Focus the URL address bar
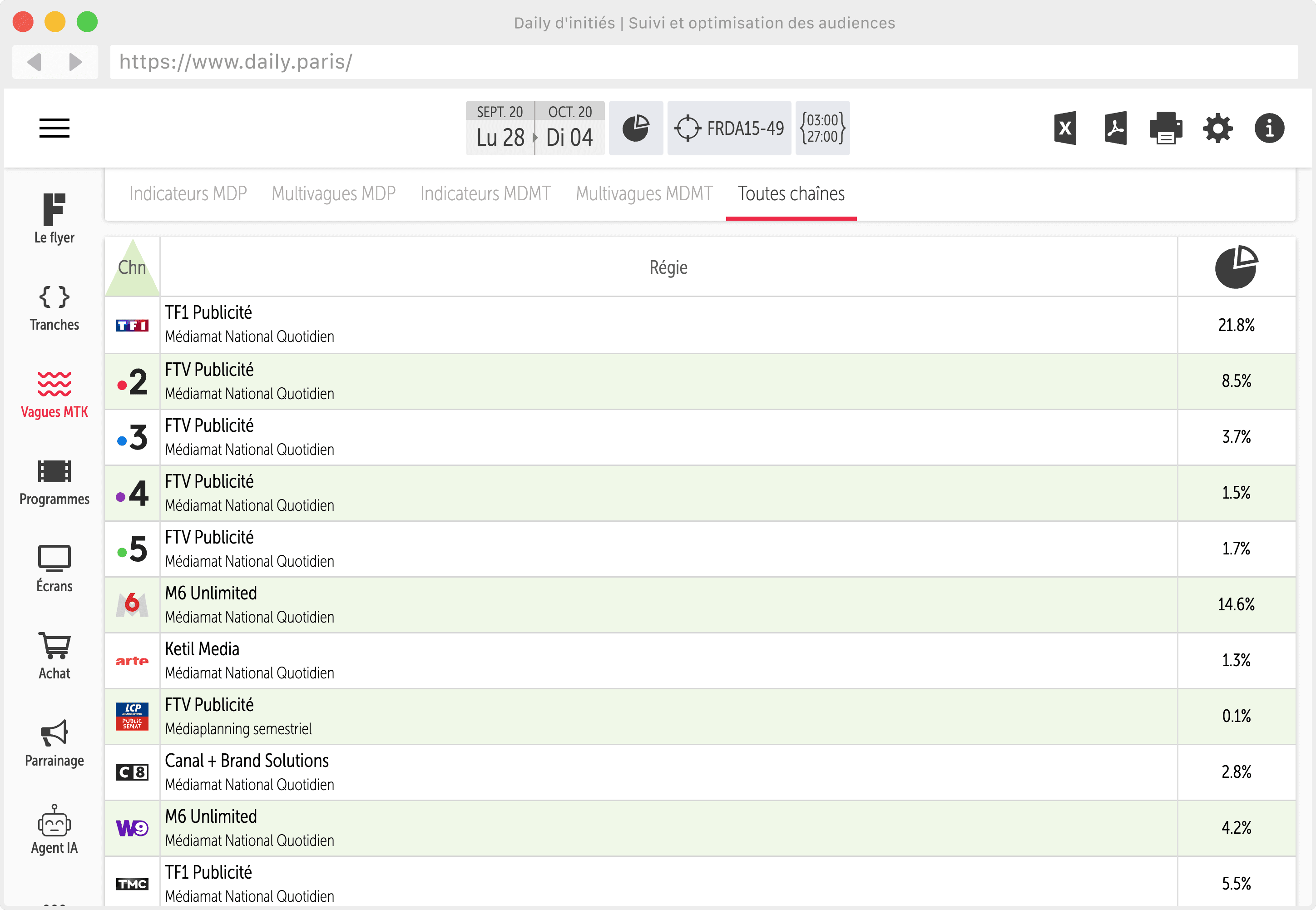 coord(703,62)
